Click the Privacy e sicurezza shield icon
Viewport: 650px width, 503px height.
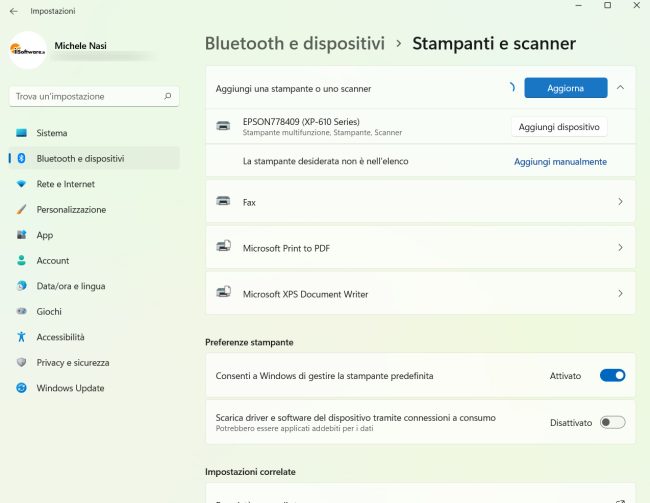21,362
